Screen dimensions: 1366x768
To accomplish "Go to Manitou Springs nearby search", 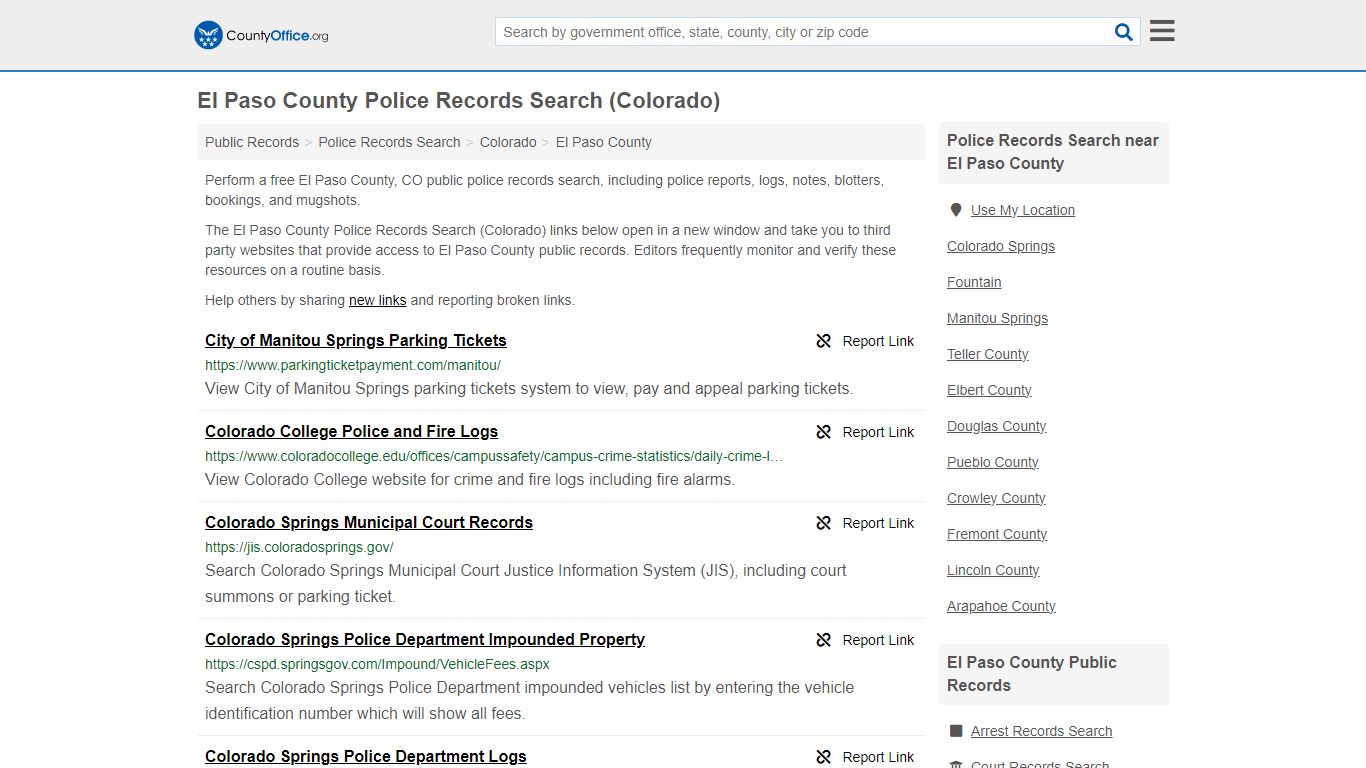I will click(998, 318).
